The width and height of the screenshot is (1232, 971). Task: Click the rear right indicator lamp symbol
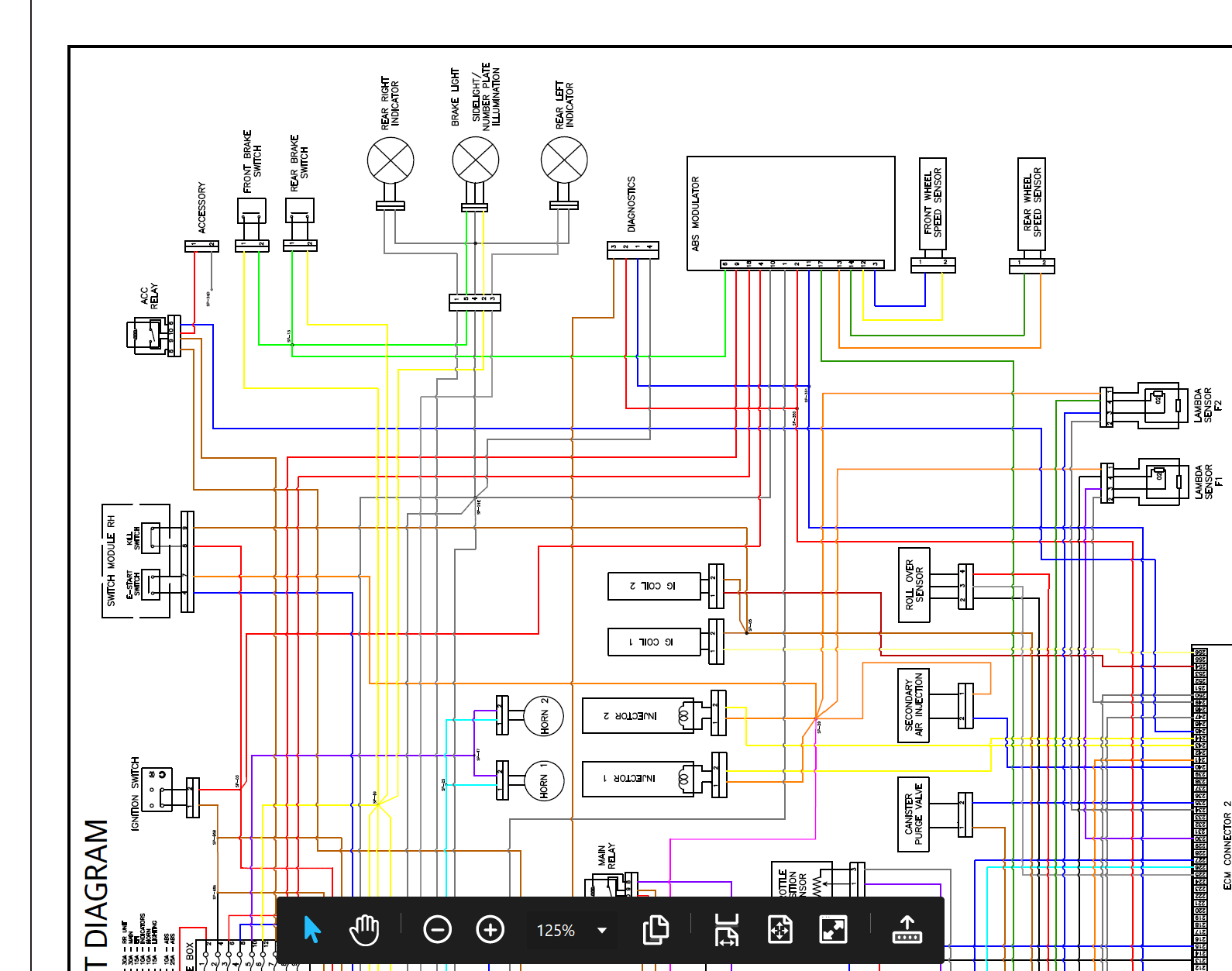click(x=391, y=160)
